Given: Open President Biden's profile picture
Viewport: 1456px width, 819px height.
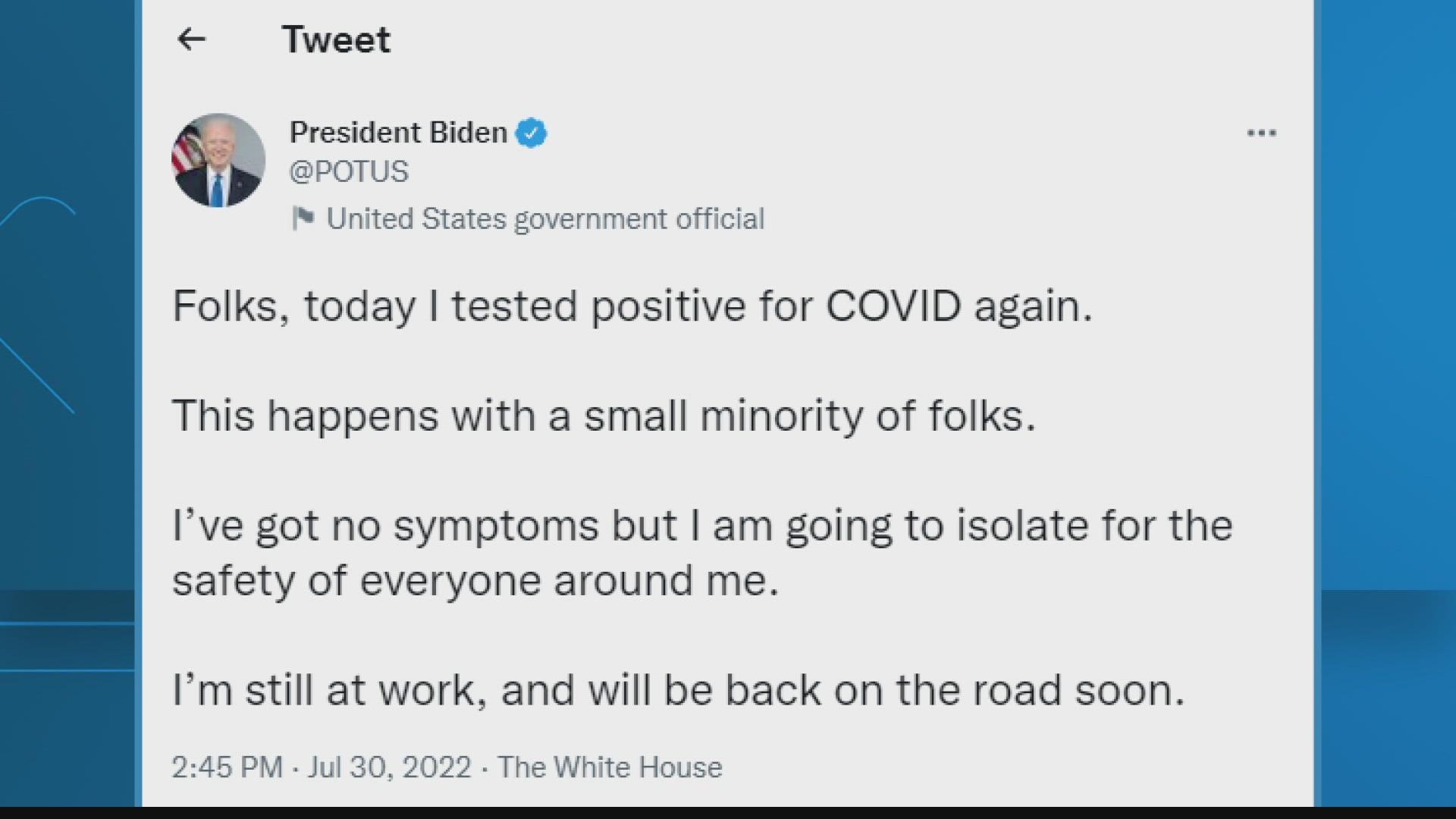Looking at the screenshot, I should 218,161.
